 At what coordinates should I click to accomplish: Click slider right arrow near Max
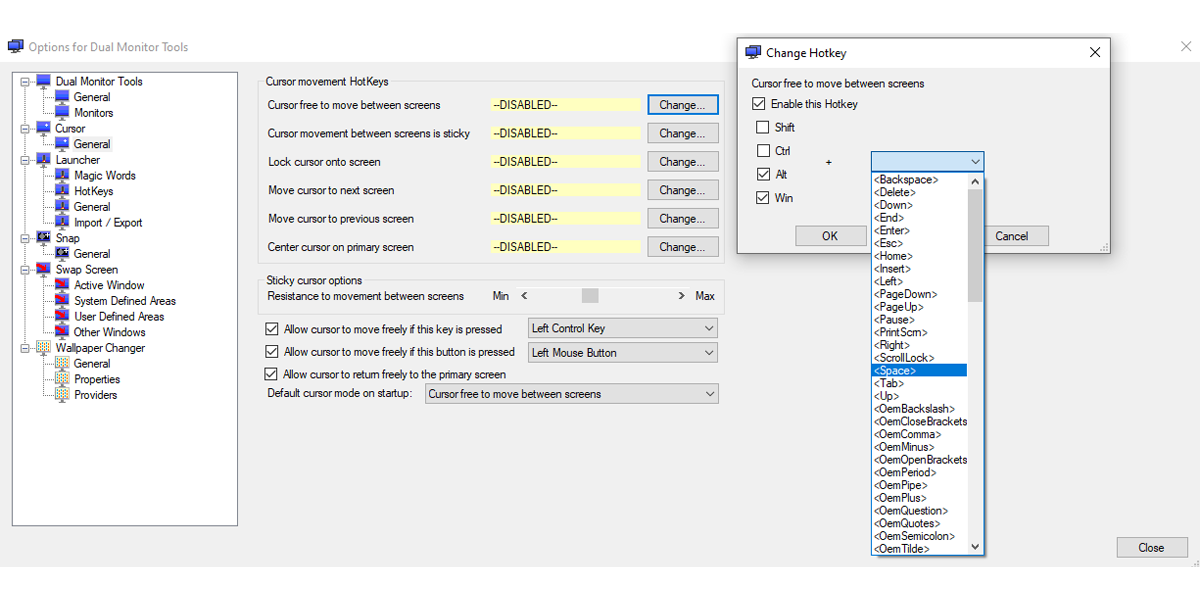pyautogui.click(x=682, y=296)
